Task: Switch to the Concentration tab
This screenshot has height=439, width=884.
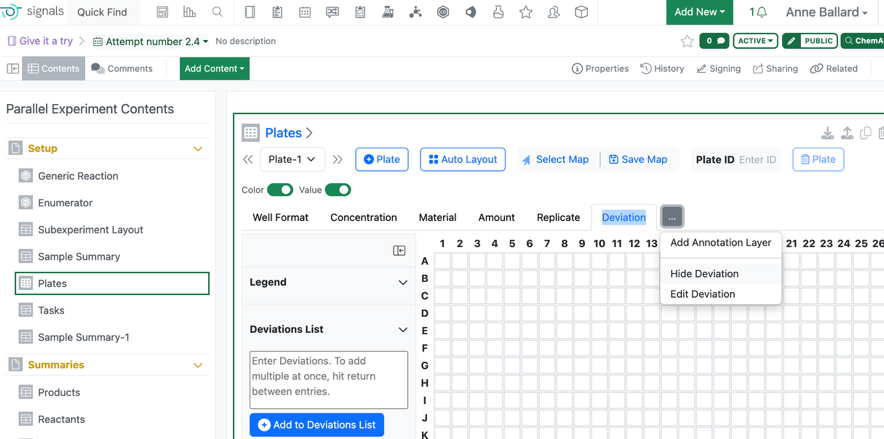Action: (364, 218)
